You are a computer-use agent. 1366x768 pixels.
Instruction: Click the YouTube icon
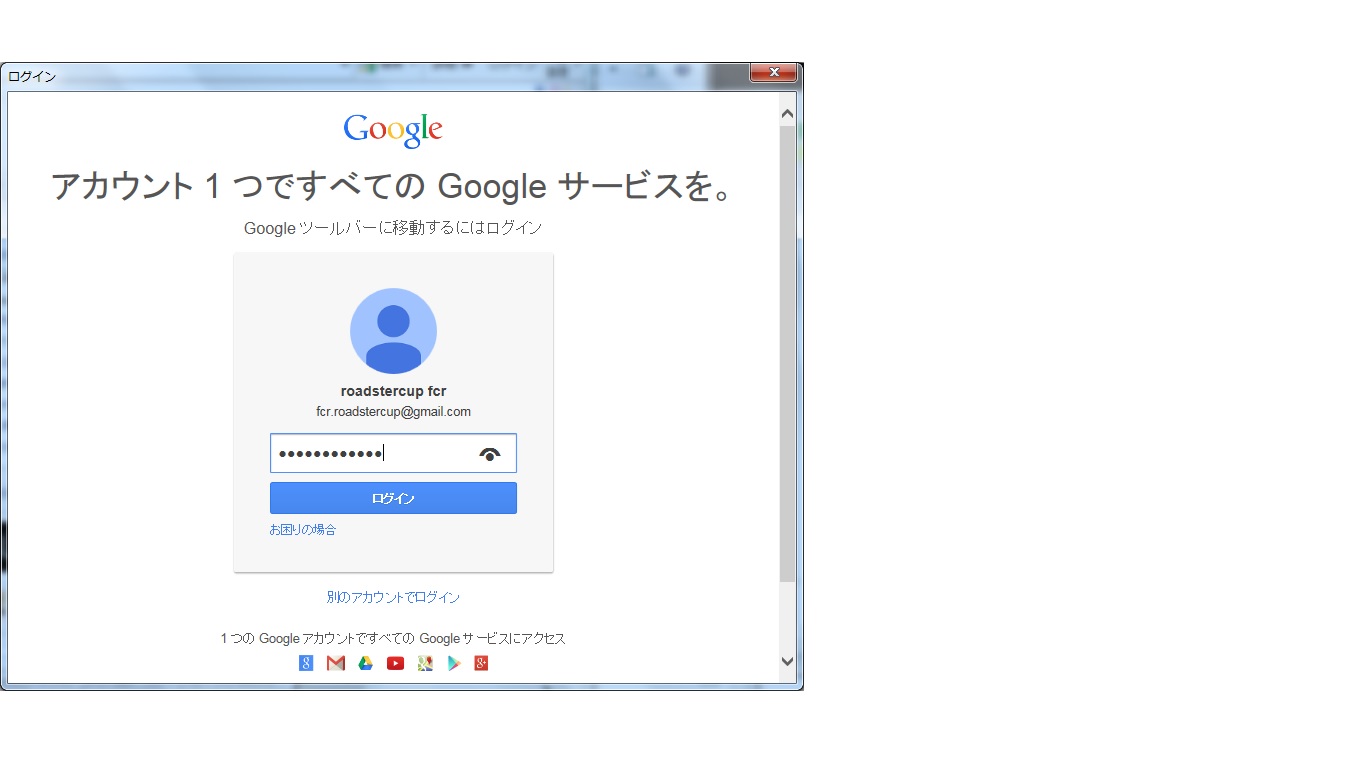[395, 663]
